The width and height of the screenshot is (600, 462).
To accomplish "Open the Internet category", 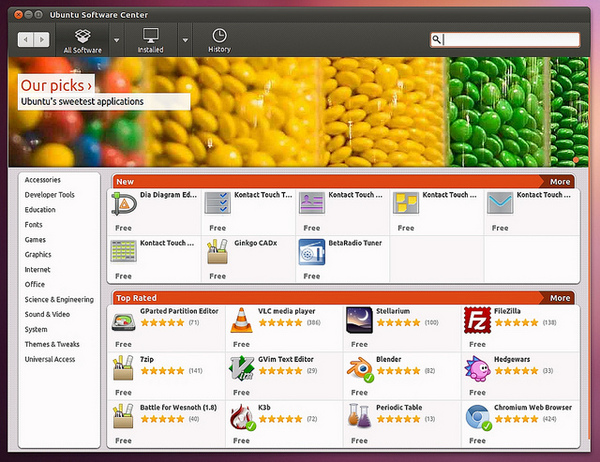I will pyautogui.click(x=37, y=269).
